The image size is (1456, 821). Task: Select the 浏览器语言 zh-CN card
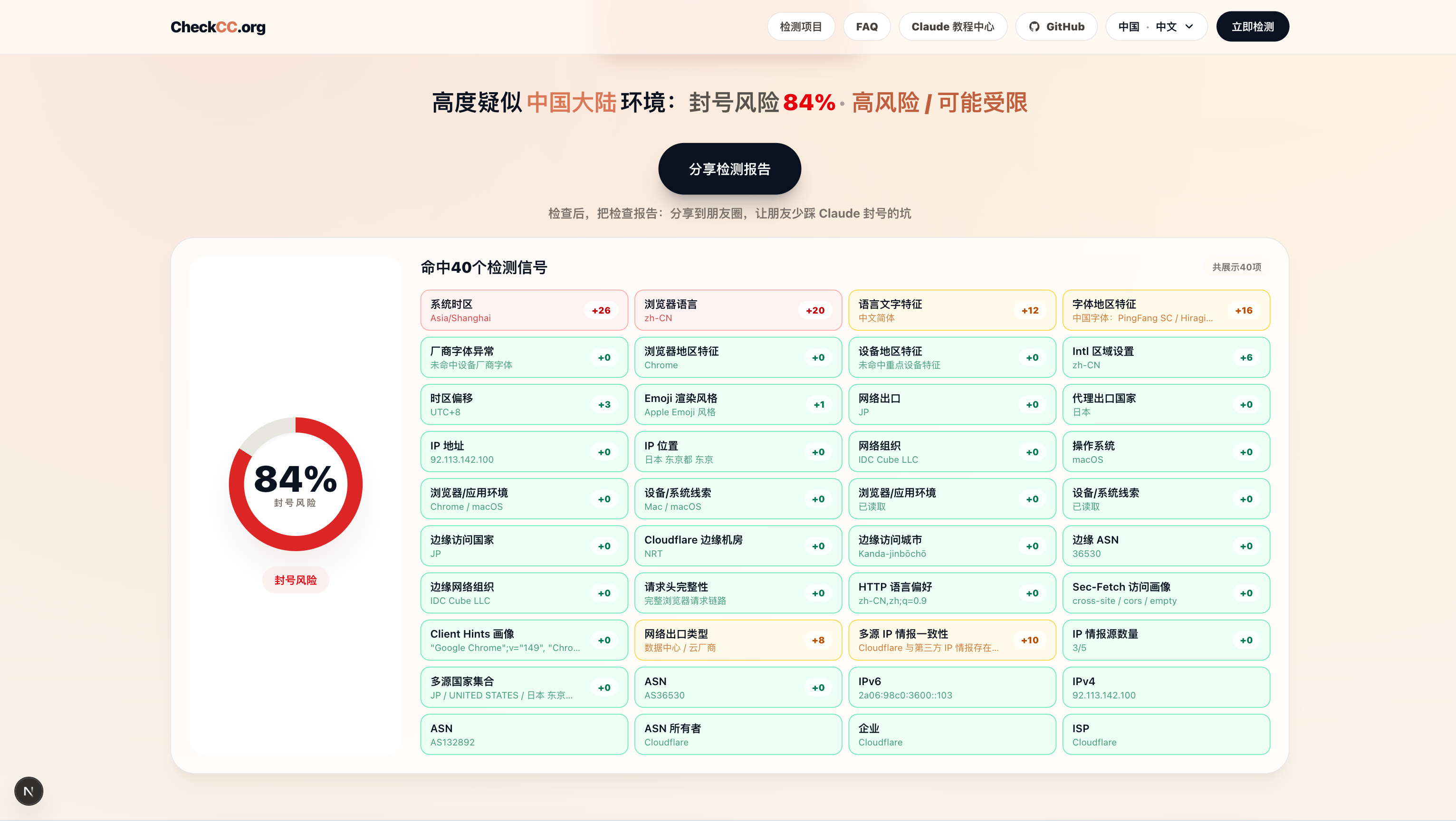tap(738, 310)
